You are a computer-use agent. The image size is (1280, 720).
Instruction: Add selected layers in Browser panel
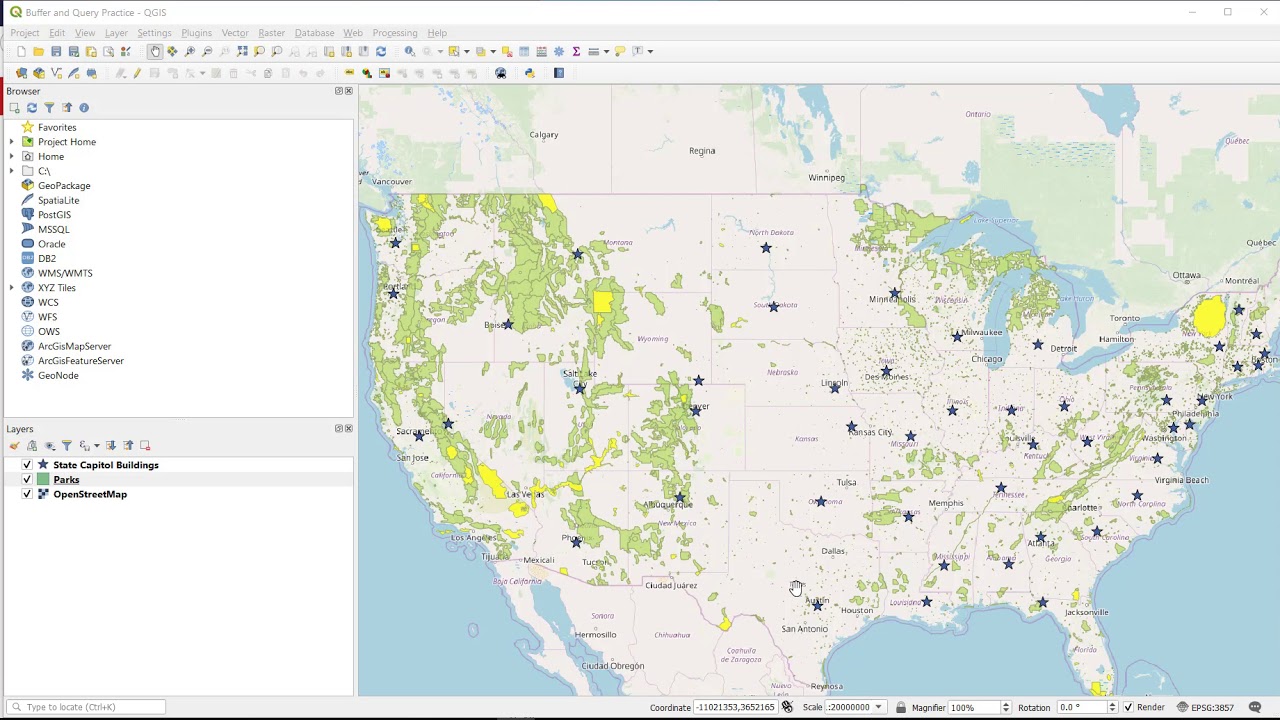[x=14, y=108]
